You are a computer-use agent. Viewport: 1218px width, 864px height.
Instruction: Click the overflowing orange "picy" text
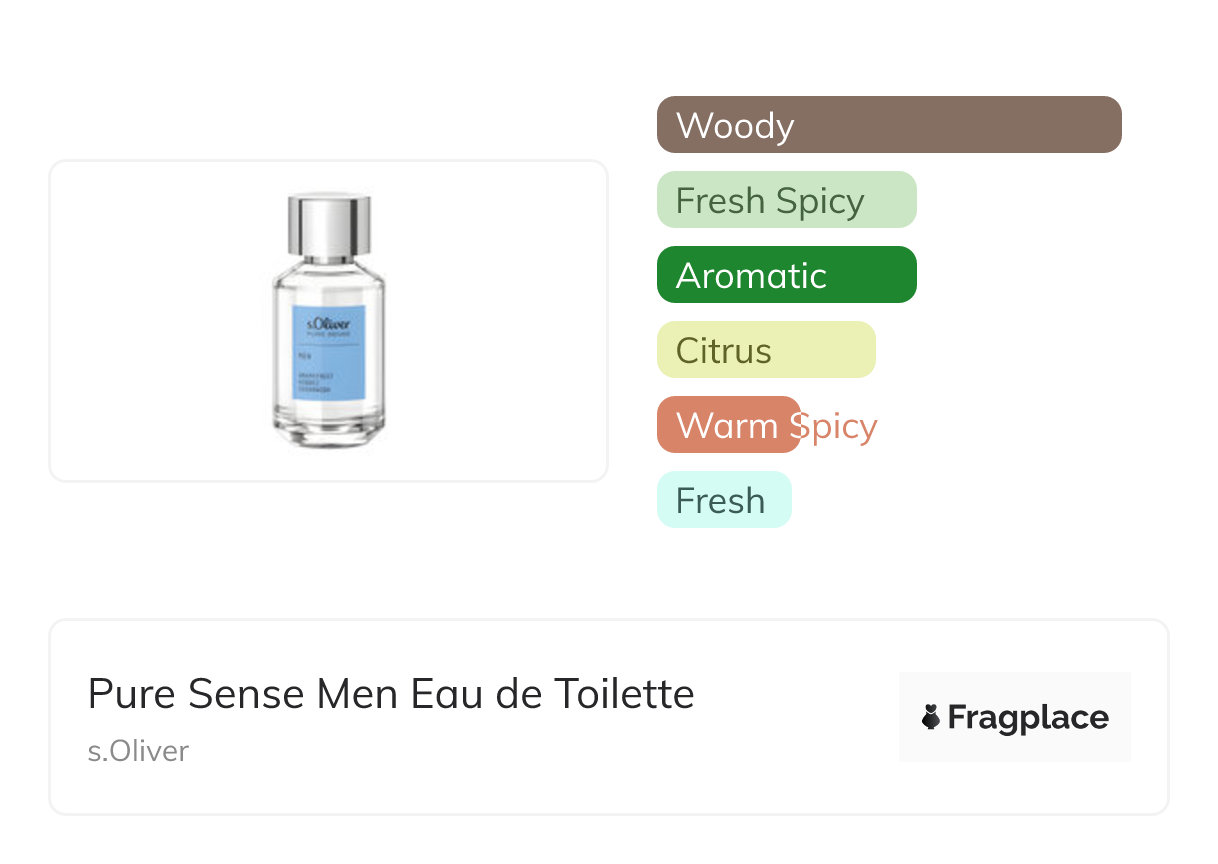(x=840, y=427)
